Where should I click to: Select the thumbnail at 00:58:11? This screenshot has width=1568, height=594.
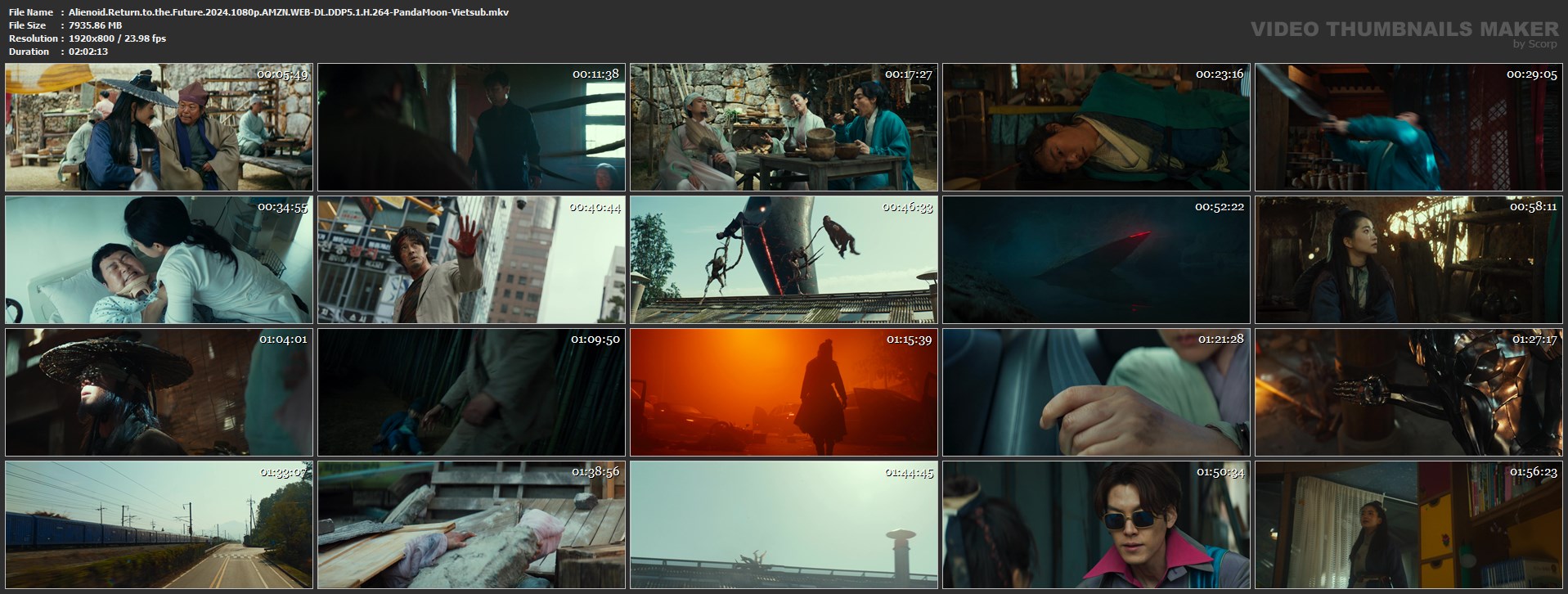(1409, 260)
